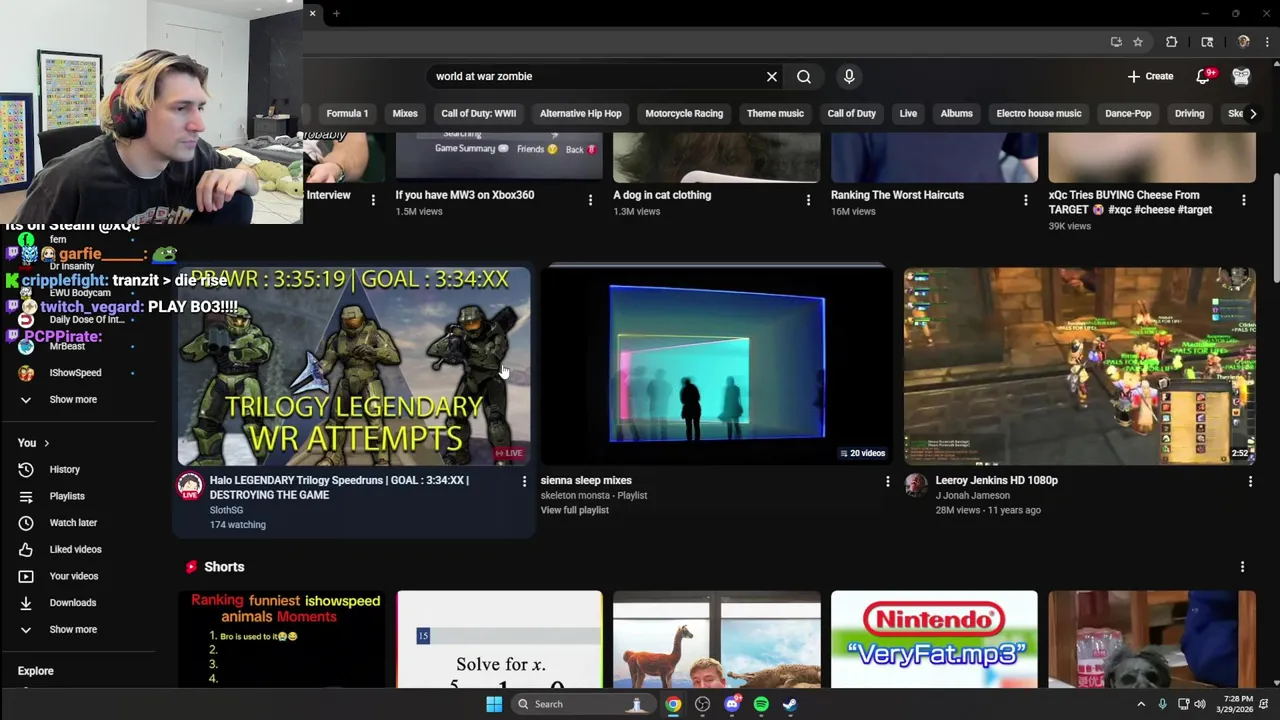Open History in the sidebar
The height and width of the screenshot is (720, 1280).
pyautogui.click(x=65, y=470)
